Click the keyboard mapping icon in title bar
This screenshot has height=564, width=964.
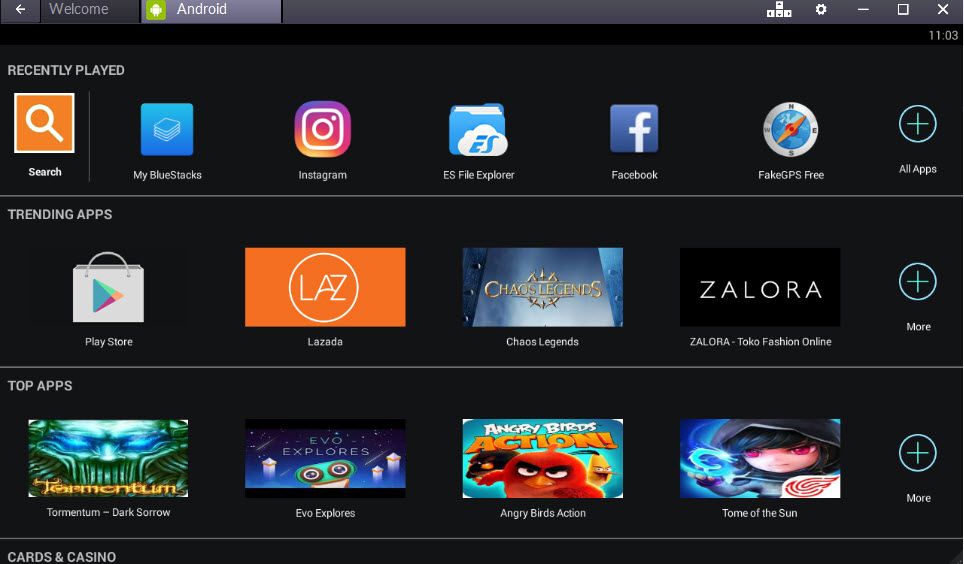778,10
